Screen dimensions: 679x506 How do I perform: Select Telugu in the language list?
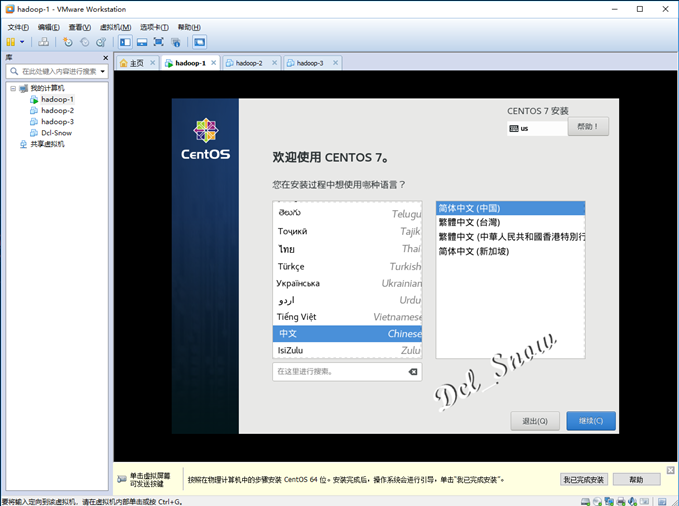coord(348,213)
